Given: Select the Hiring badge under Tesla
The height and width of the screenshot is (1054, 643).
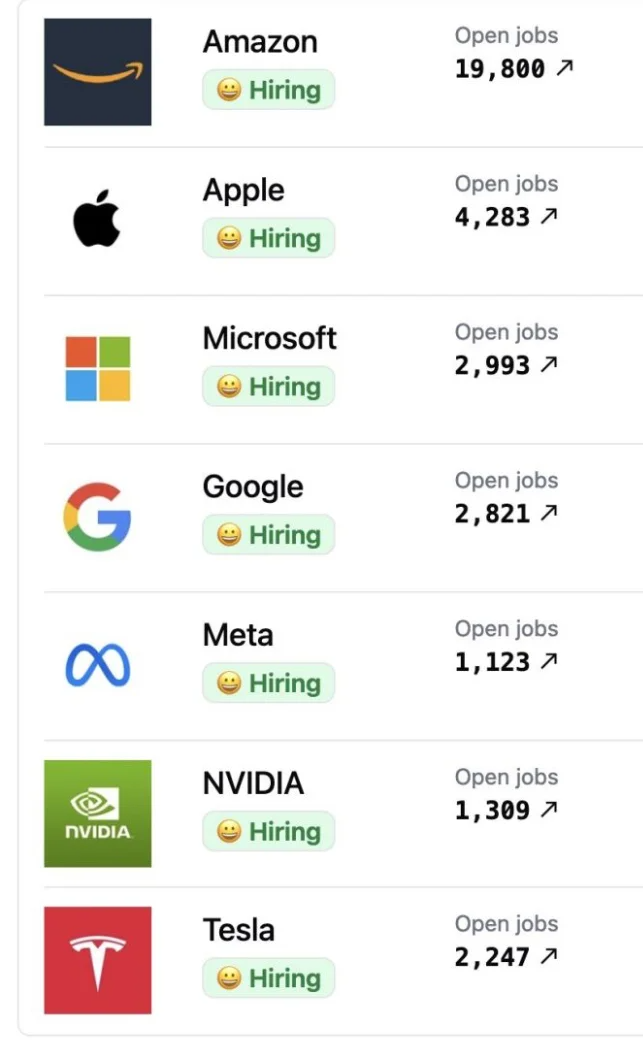Looking at the screenshot, I should [268, 978].
